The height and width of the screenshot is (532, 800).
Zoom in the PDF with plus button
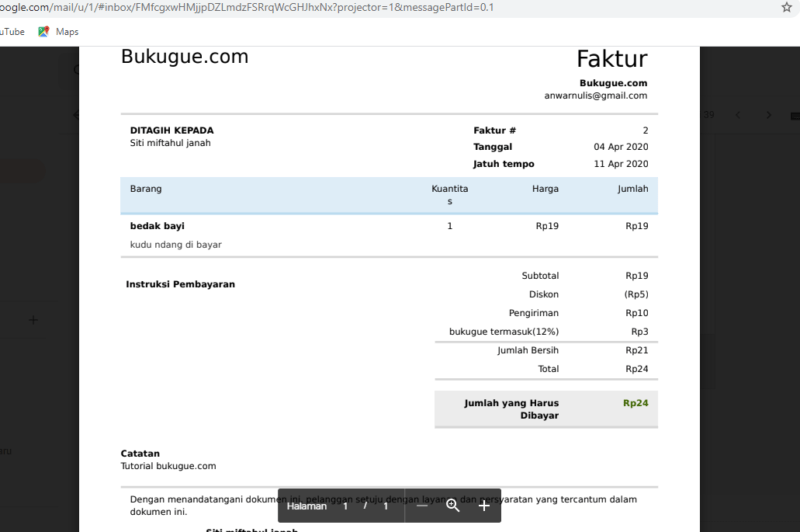pos(484,506)
